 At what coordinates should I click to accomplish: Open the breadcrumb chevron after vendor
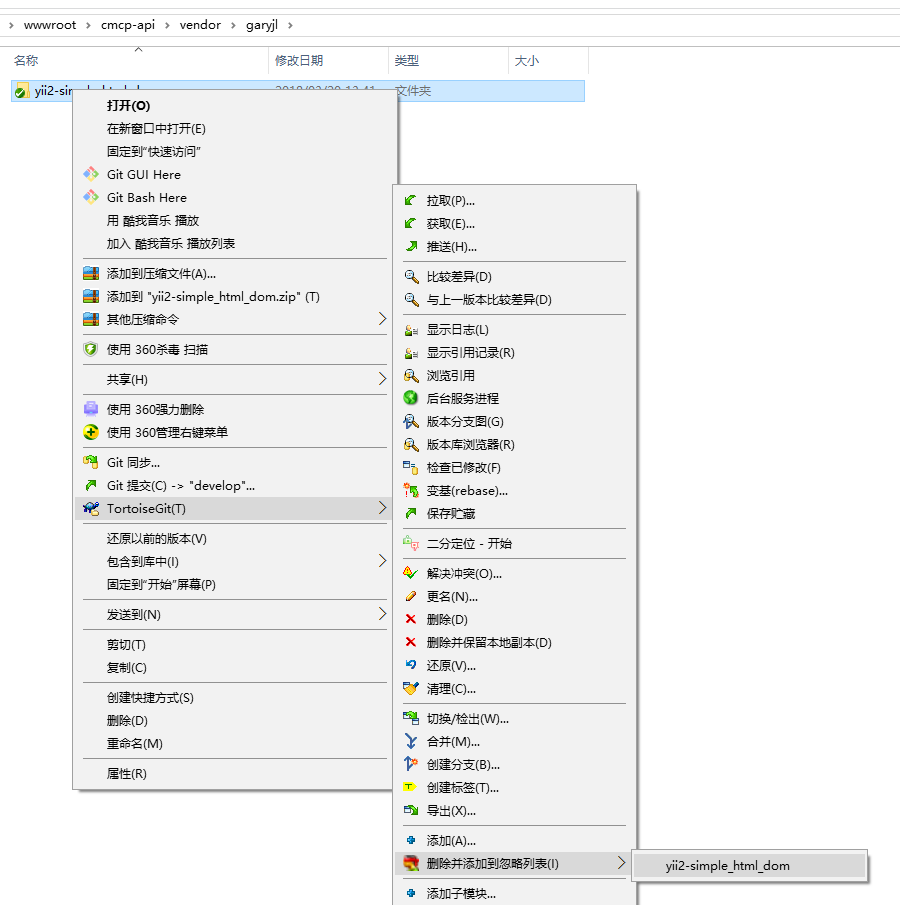pyautogui.click(x=233, y=25)
